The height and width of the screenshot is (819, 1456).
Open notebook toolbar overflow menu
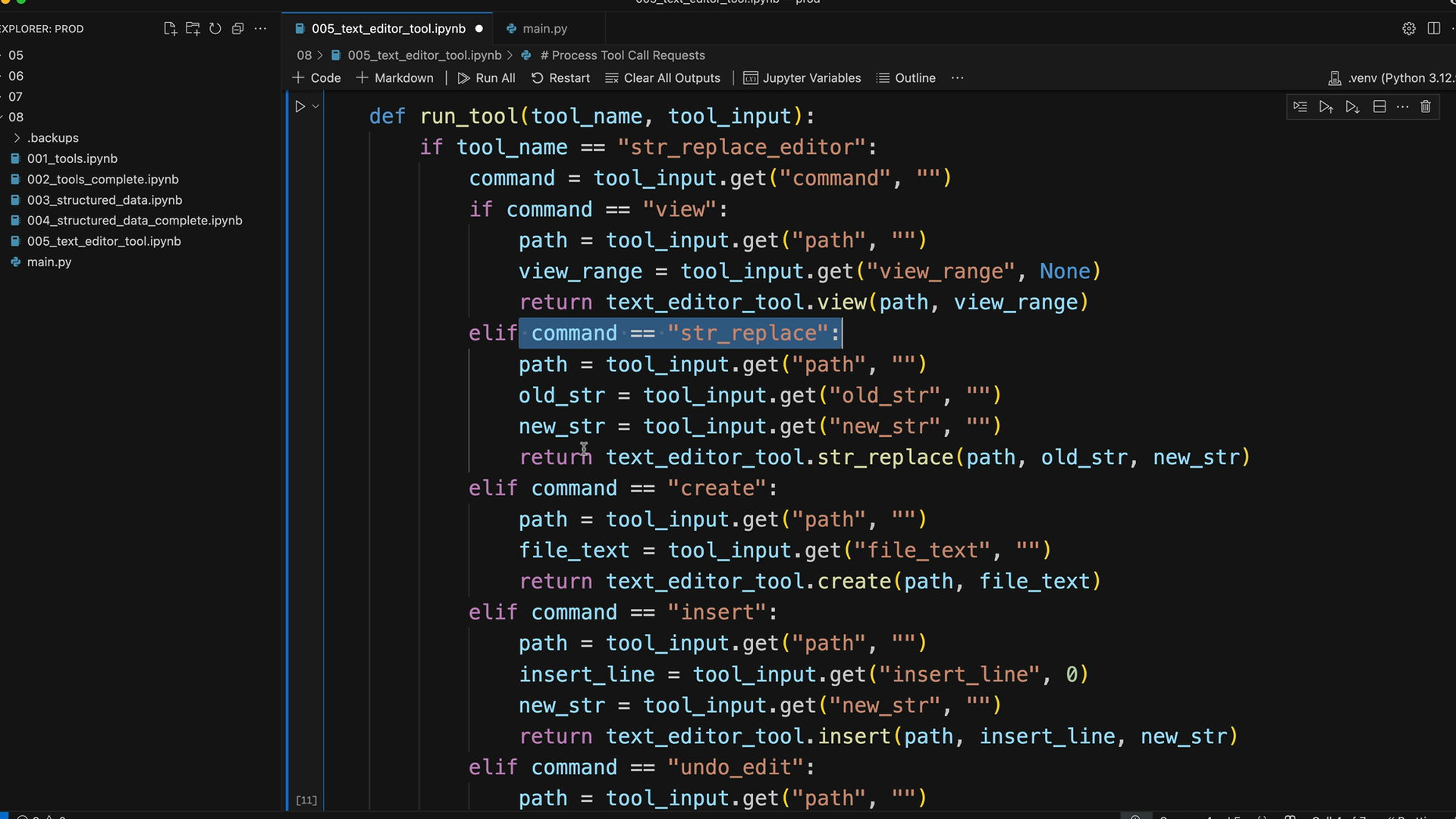coord(957,78)
